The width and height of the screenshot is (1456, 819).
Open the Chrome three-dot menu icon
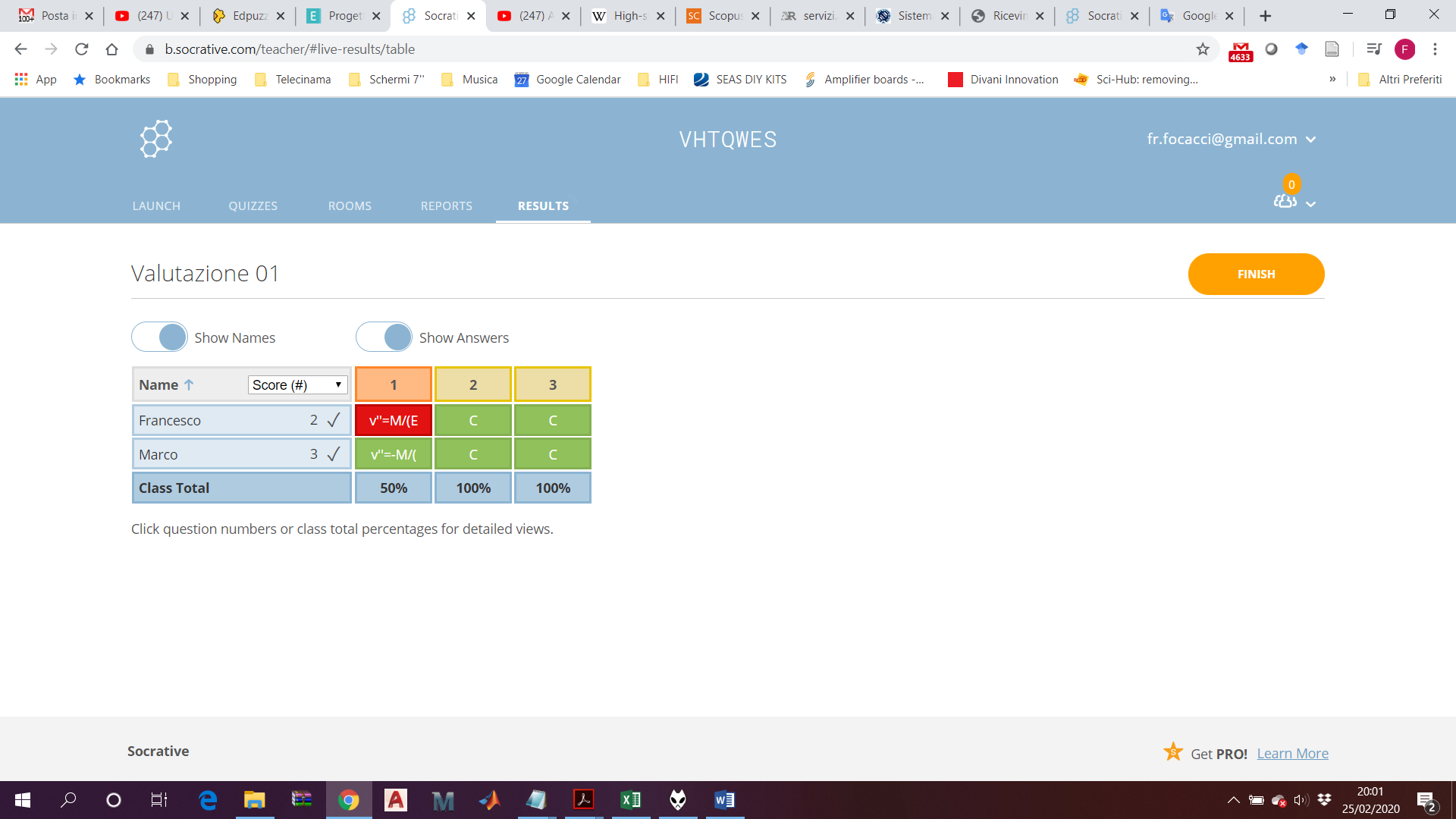(x=1435, y=49)
